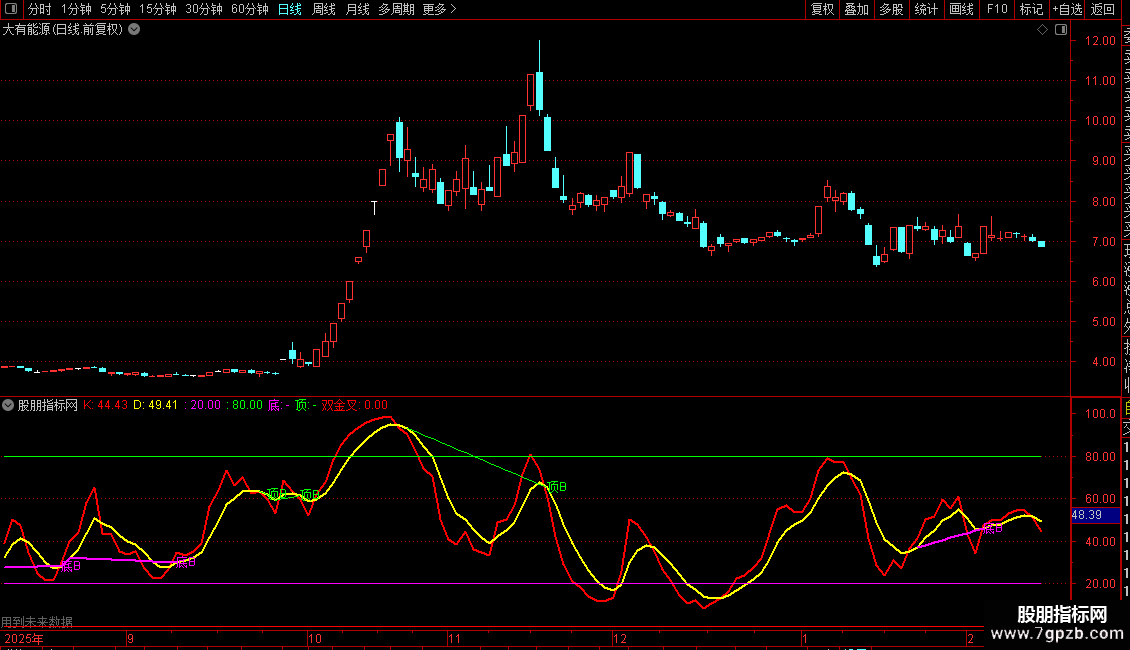Toggle 多股 multi-stock view
Viewport: 1130px width, 650px height.
pos(891,10)
